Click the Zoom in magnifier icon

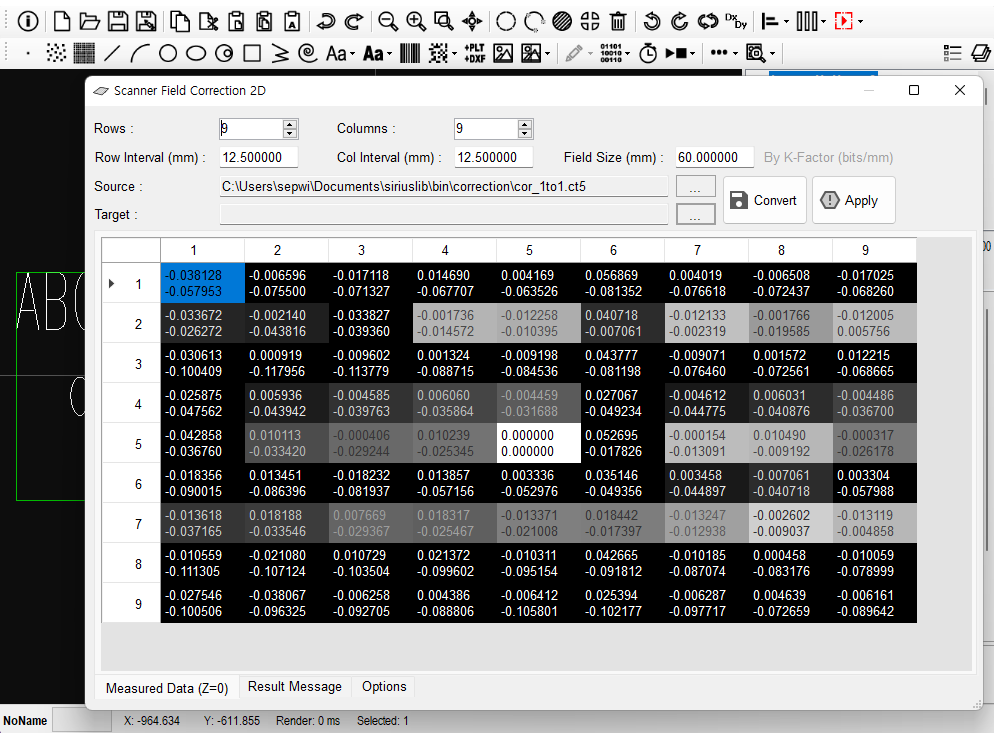(416, 21)
